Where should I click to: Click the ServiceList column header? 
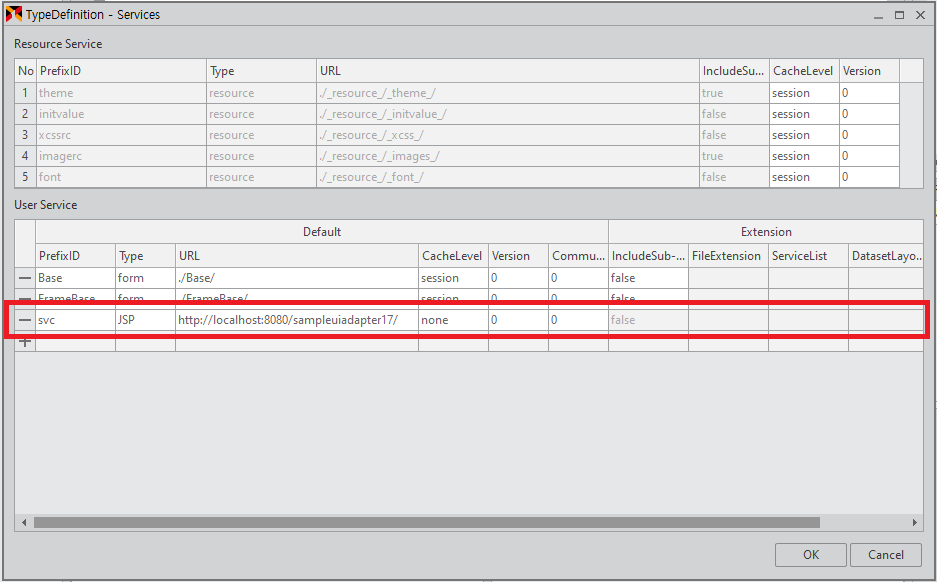(x=807, y=256)
